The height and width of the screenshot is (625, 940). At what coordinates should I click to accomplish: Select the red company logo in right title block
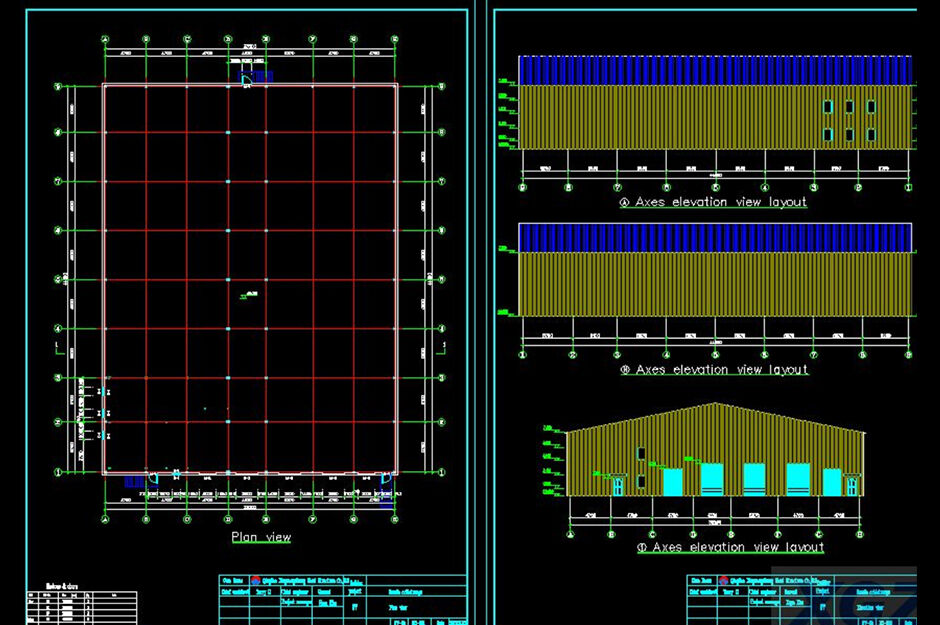pyautogui.click(x=723, y=581)
